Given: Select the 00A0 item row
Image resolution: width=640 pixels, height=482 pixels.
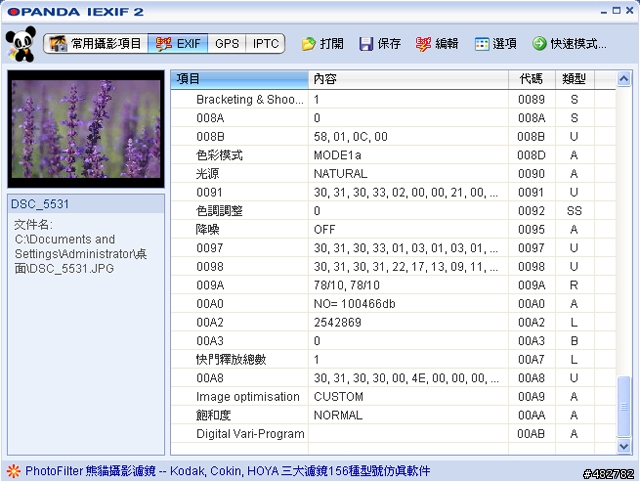Looking at the screenshot, I should point(393,304).
